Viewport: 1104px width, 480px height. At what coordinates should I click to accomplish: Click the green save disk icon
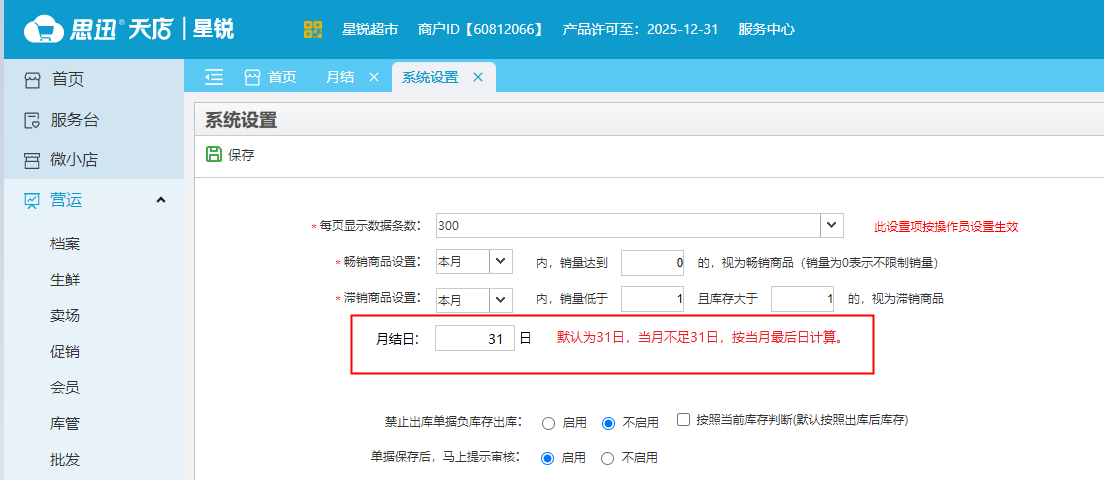coord(213,155)
